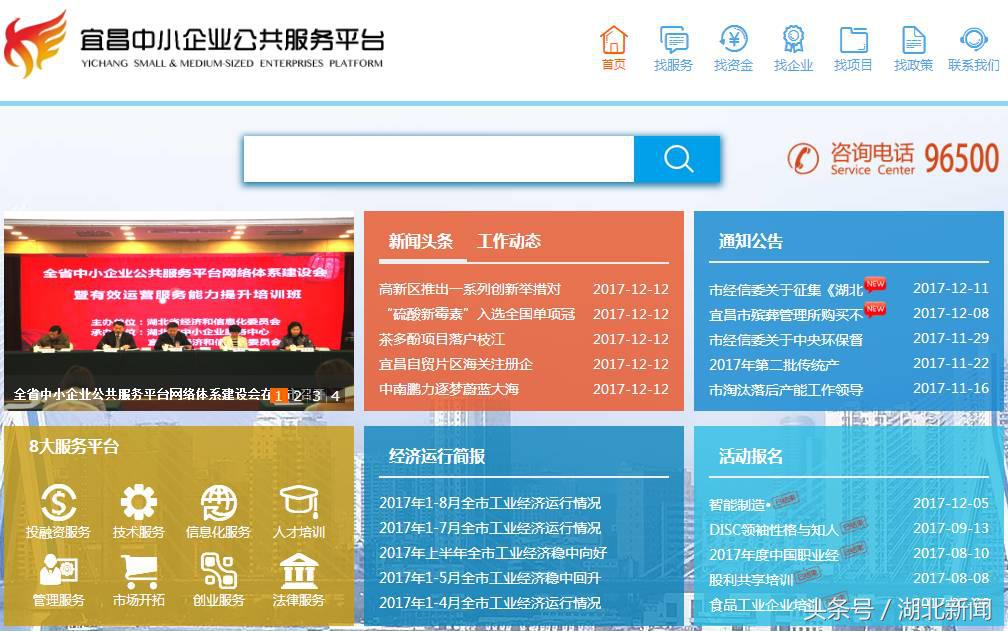
Task: Open the 找资金 (Find Funding) icon
Action: tap(733, 45)
